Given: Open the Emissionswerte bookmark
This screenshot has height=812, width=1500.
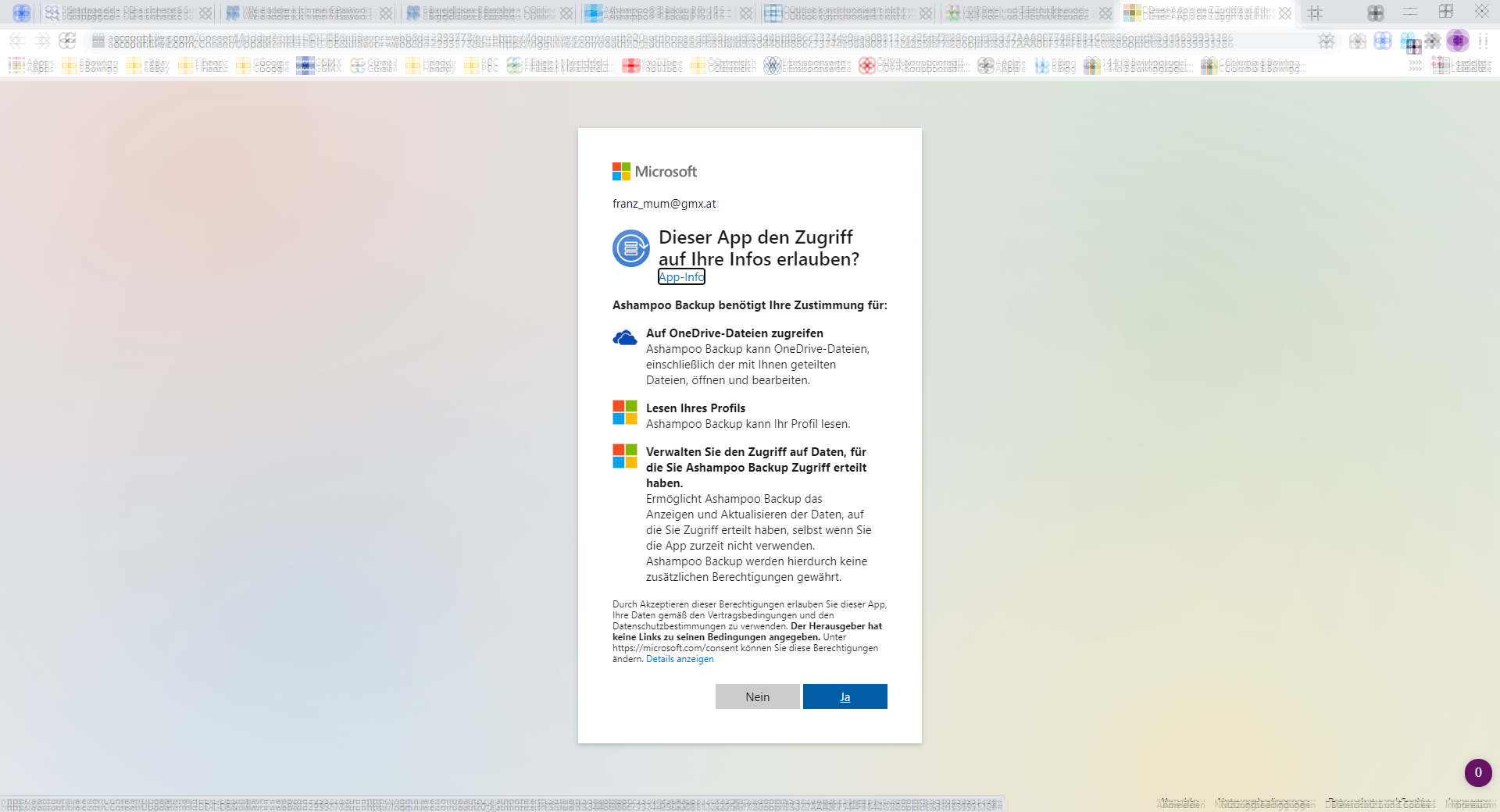Looking at the screenshot, I should click(x=808, y=66).
